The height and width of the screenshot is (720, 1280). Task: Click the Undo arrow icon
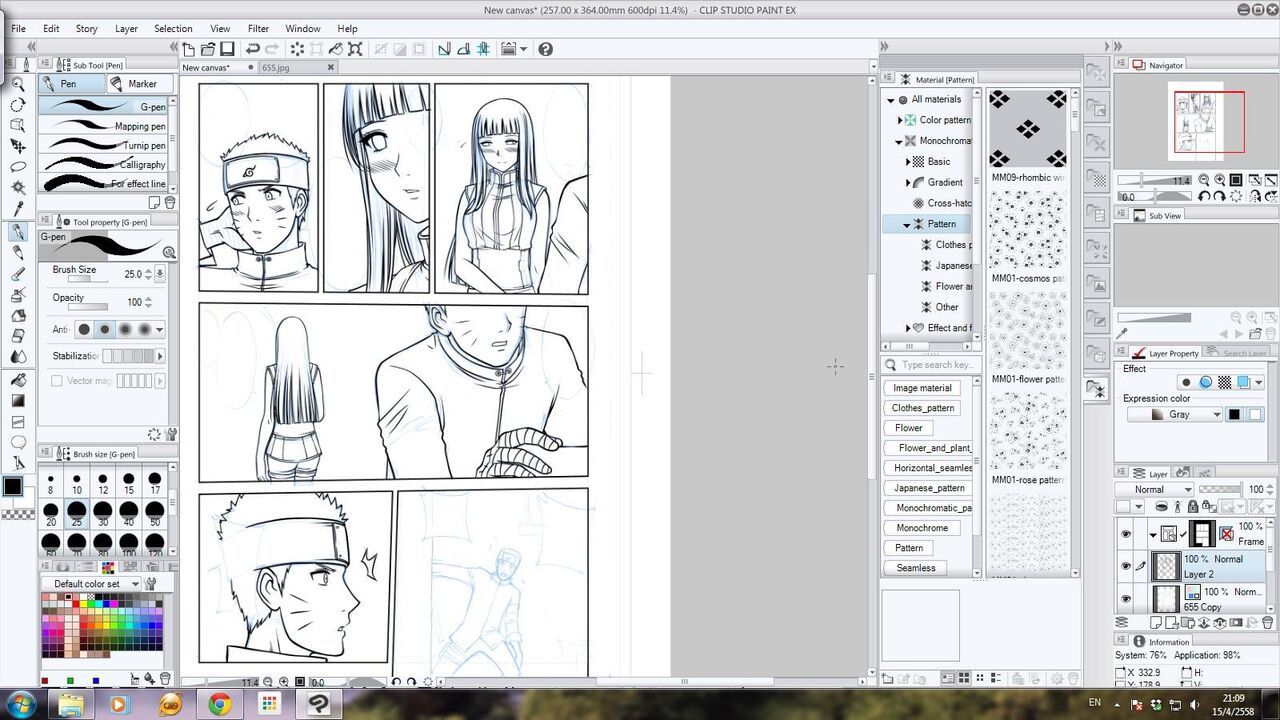tap(253, 49)
